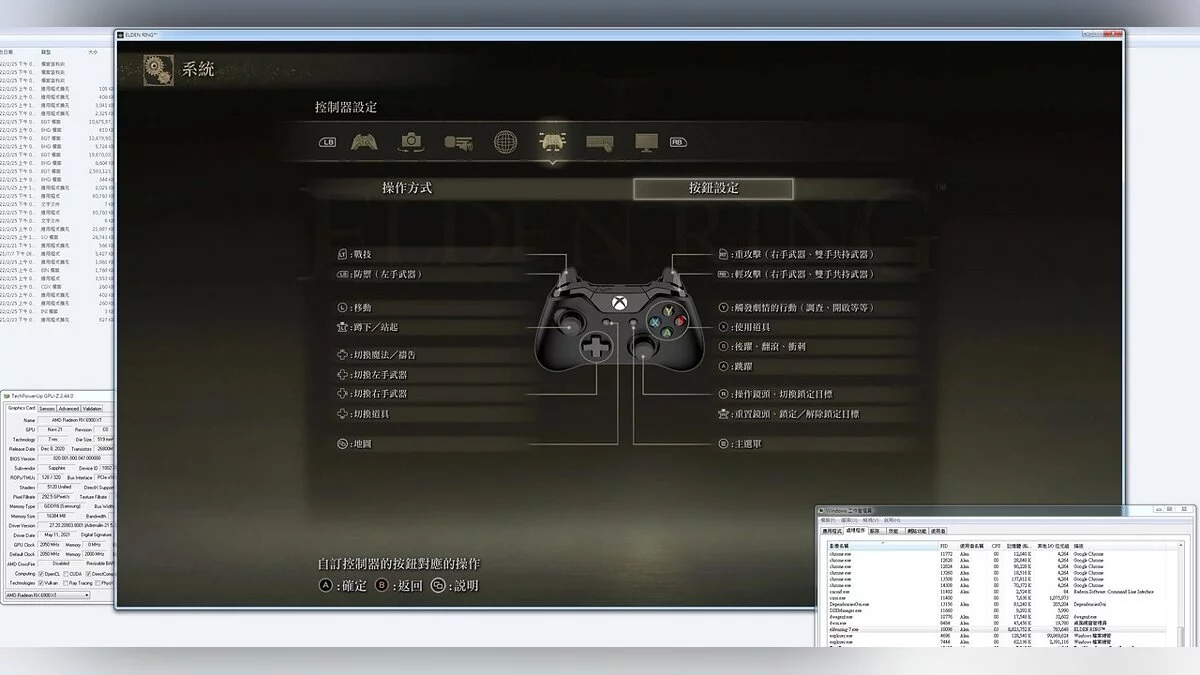Image resolution: width=1200 pixels, height=675 pixels.
Task: Open the display settings monitor icon
Action: [645, 141]
